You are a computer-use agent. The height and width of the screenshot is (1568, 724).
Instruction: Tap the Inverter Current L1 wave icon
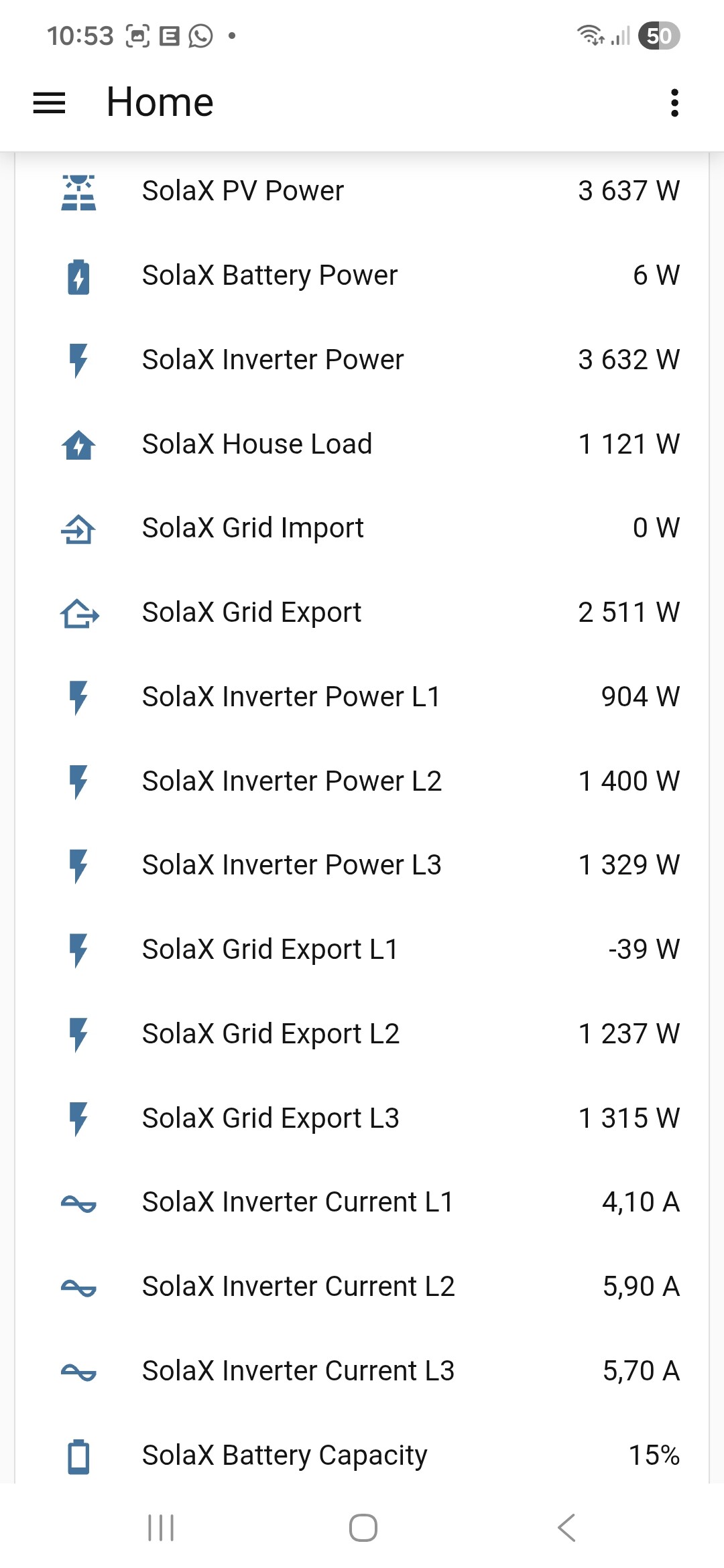point(78,1204)
